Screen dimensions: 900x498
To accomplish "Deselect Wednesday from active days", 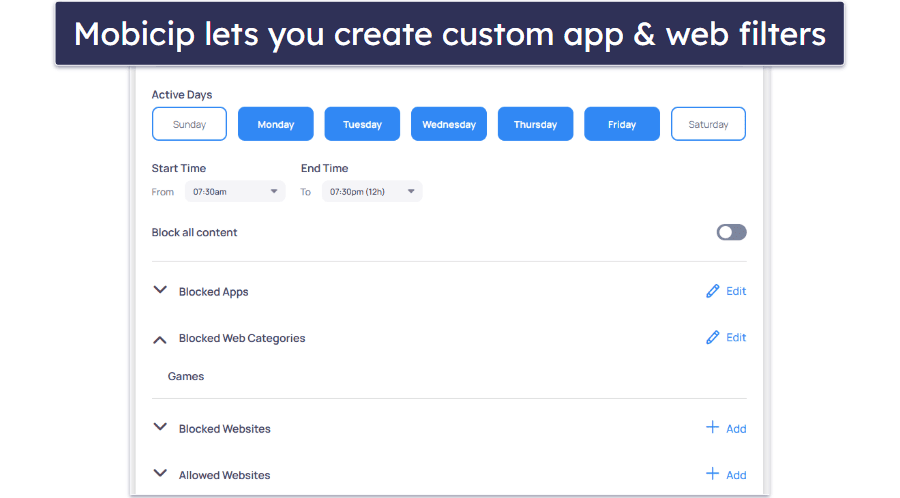I will click(x=449, y=124).
